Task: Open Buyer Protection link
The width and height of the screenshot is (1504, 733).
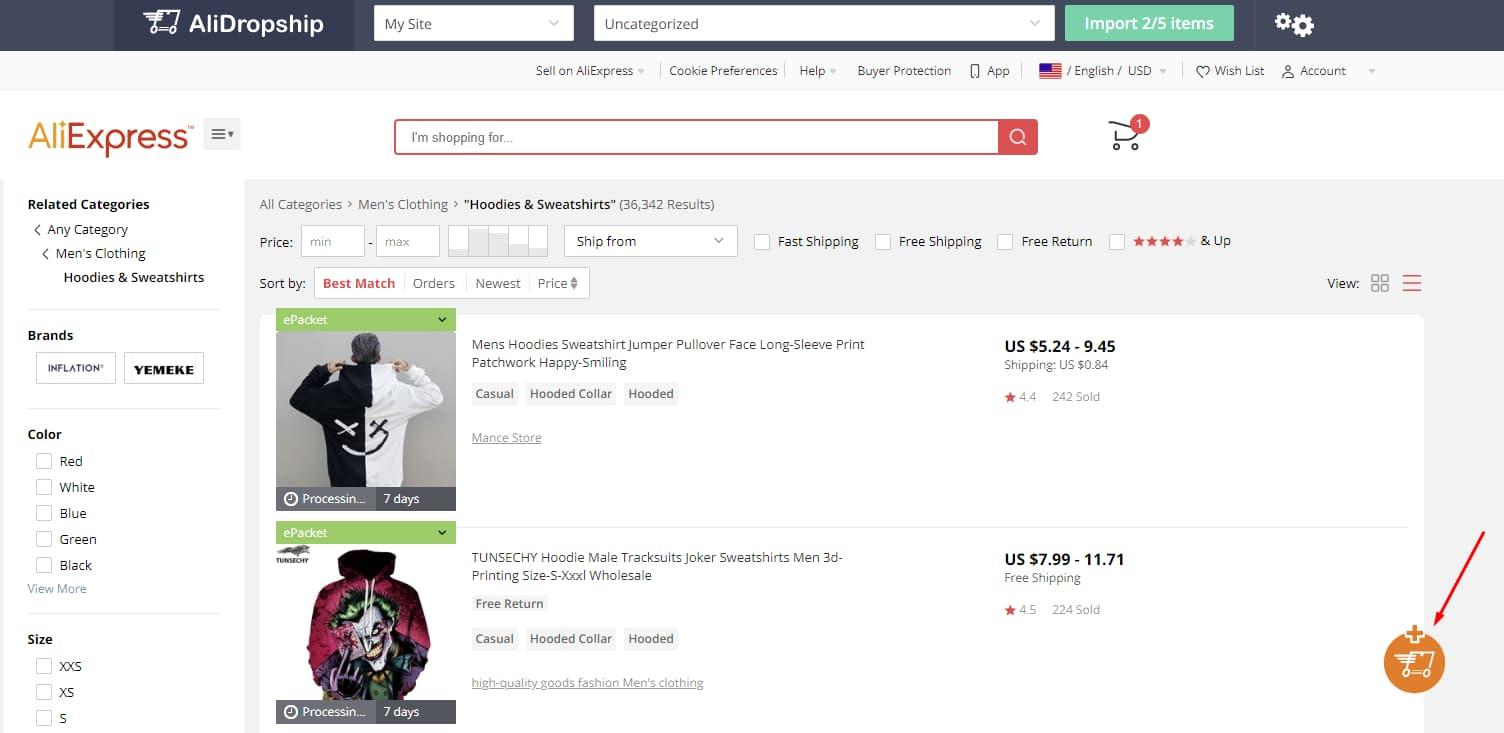Action: point(904,71)
